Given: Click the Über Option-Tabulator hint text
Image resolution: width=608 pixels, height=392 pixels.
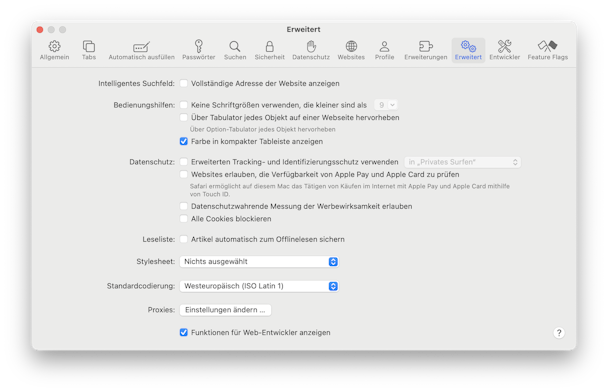Looking at the screenshot, I should pos(263,130).
